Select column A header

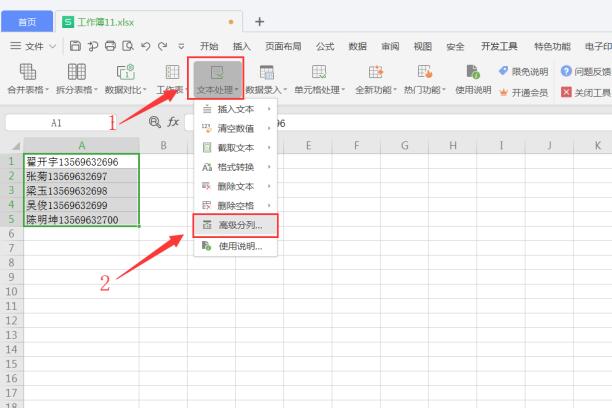pos(82,146)
